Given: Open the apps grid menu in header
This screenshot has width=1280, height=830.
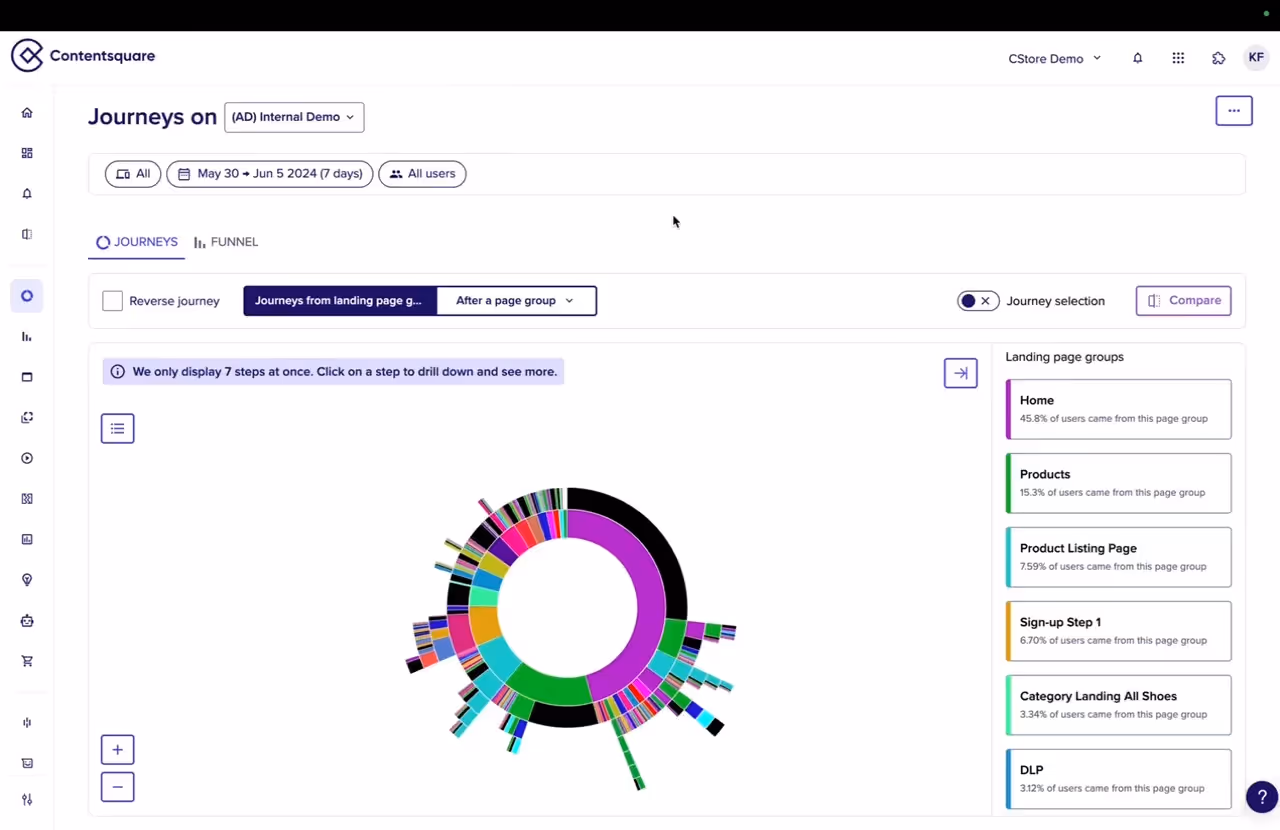Looking at the screenshot, I should 1178,58.
